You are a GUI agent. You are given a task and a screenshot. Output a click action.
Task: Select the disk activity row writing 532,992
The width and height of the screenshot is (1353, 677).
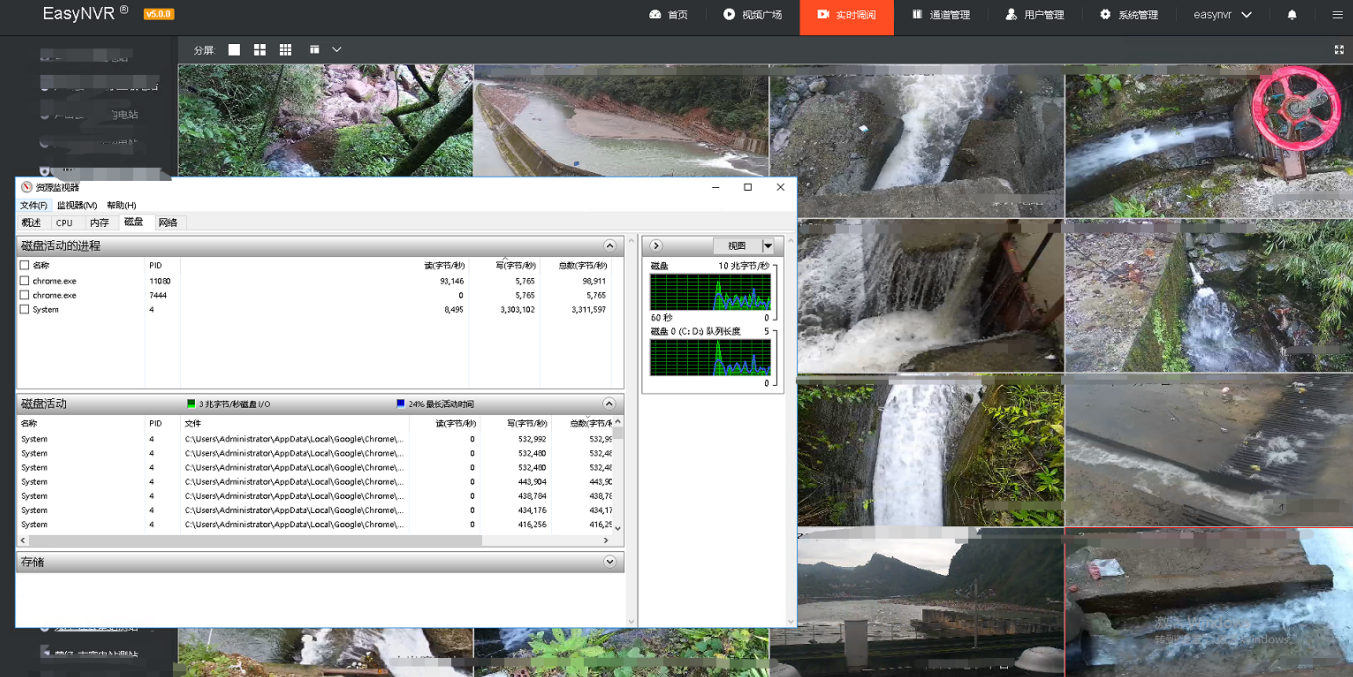tap(315, 439)
